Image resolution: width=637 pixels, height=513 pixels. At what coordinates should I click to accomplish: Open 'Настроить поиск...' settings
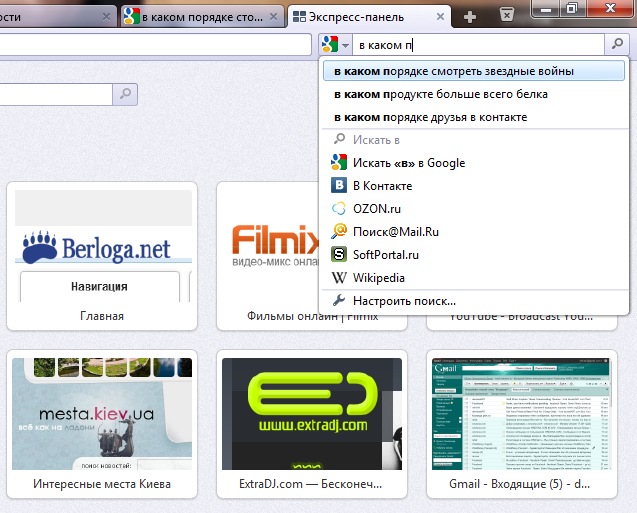pyautogui.click(x=474, y=301)
